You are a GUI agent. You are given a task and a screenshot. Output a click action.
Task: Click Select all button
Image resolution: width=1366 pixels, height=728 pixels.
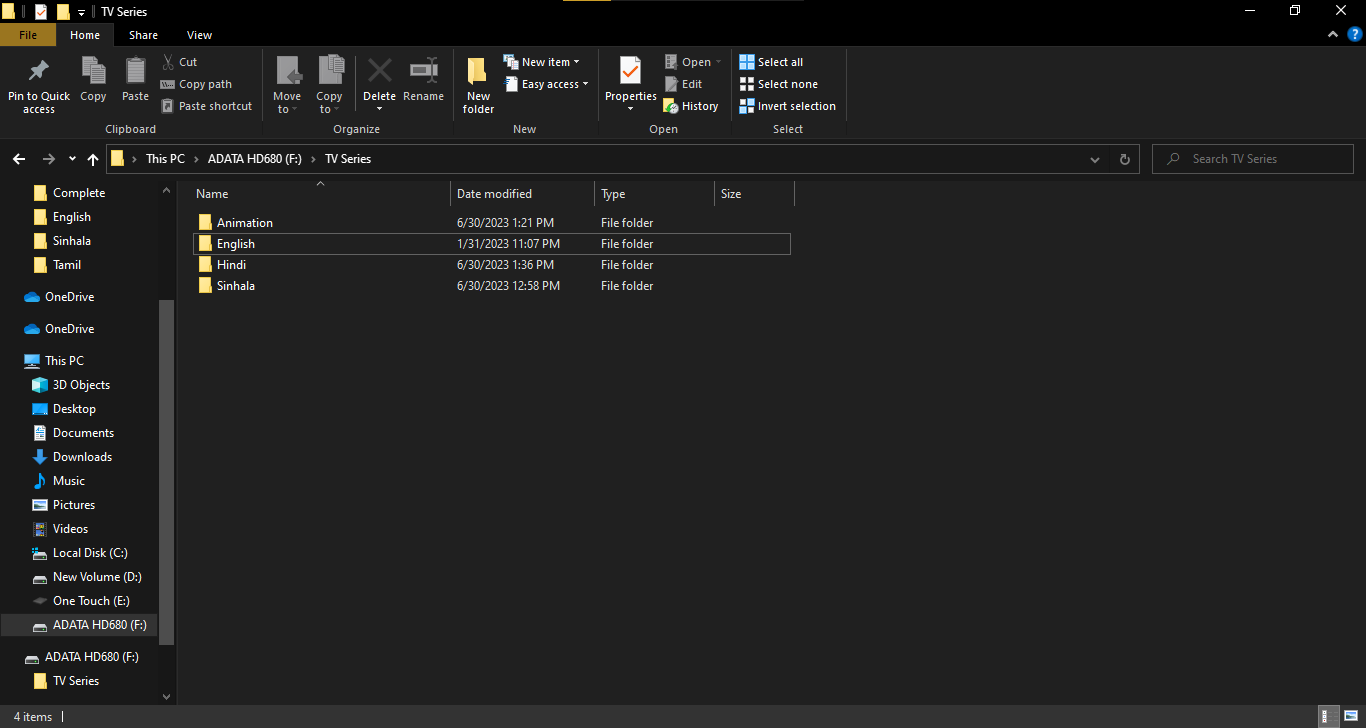(x=771, y=62)
